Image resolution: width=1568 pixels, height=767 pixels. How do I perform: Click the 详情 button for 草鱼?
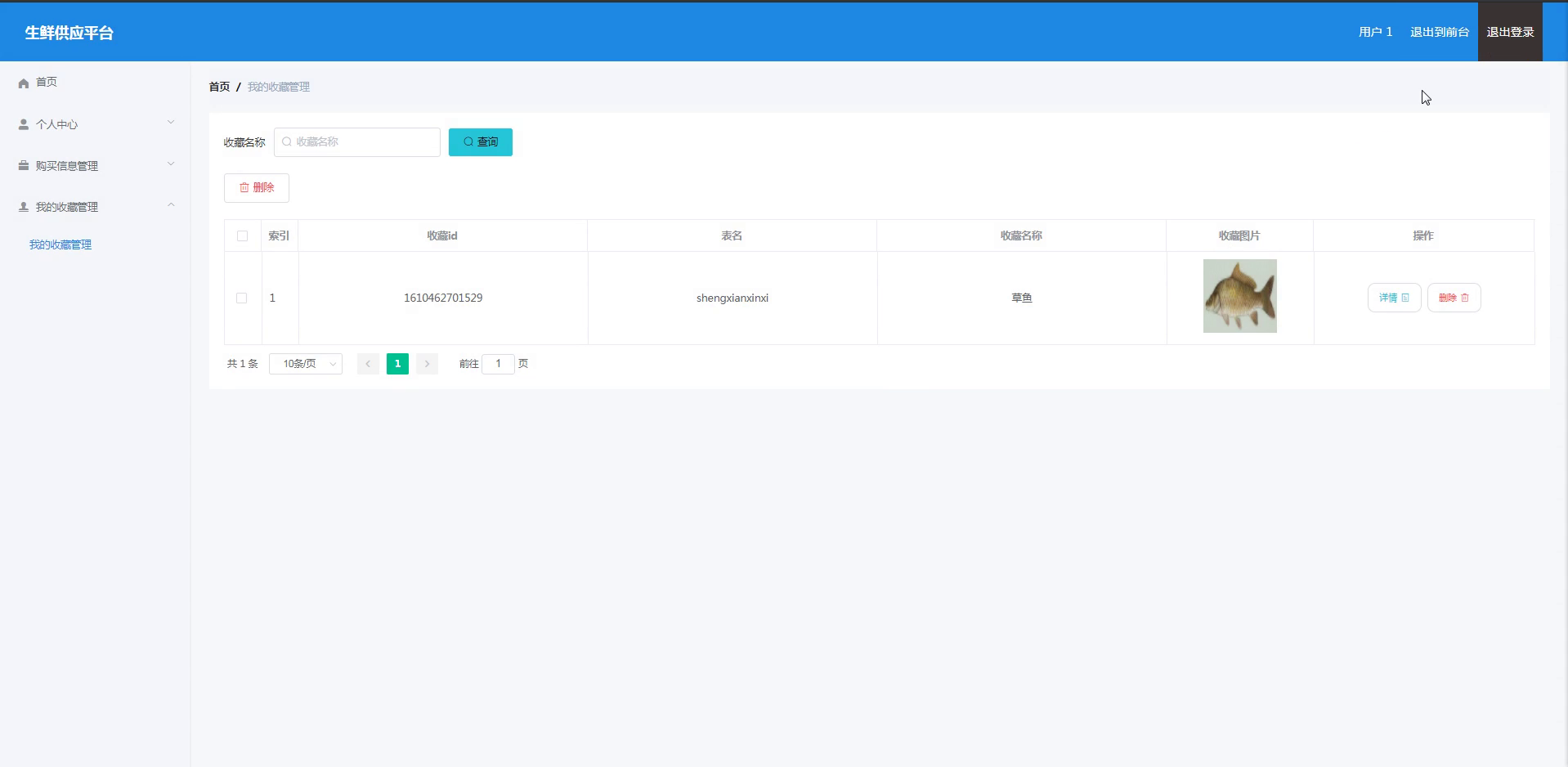pyautogui.click(x=1395, y=298)
